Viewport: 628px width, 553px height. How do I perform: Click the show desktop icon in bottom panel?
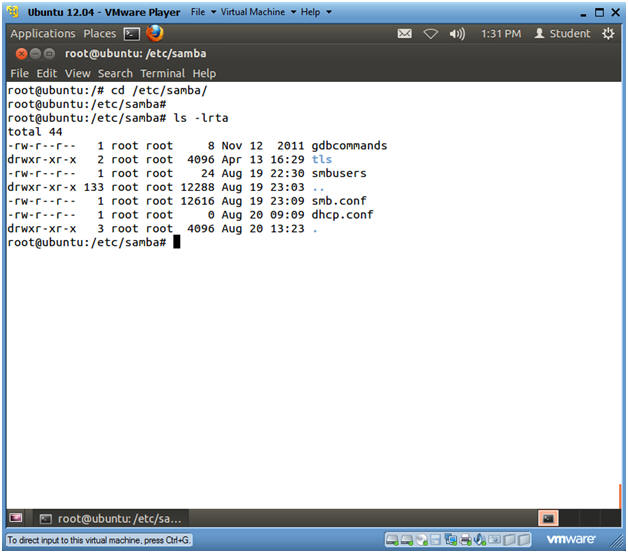point(16,519)
